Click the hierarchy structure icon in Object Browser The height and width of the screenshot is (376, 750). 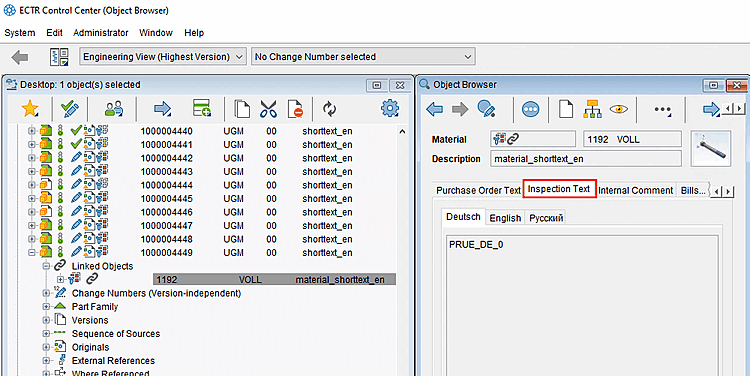point(592,109)
